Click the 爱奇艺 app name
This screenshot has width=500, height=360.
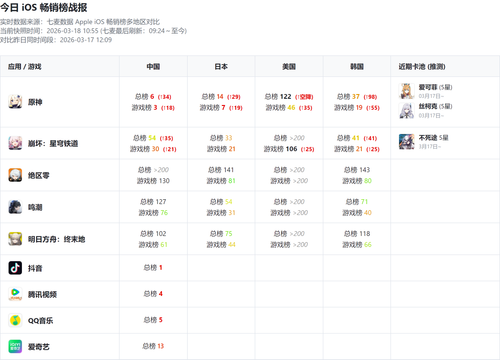click(x=39, y=347)
